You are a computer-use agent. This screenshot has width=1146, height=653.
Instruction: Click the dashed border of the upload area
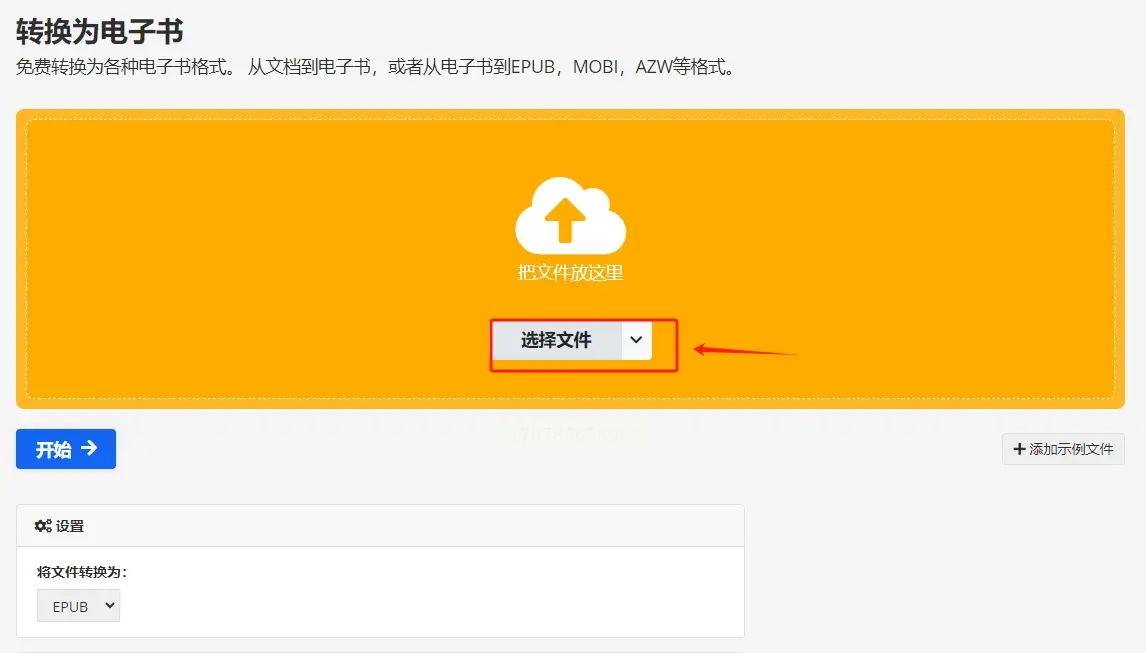point(570,120)
